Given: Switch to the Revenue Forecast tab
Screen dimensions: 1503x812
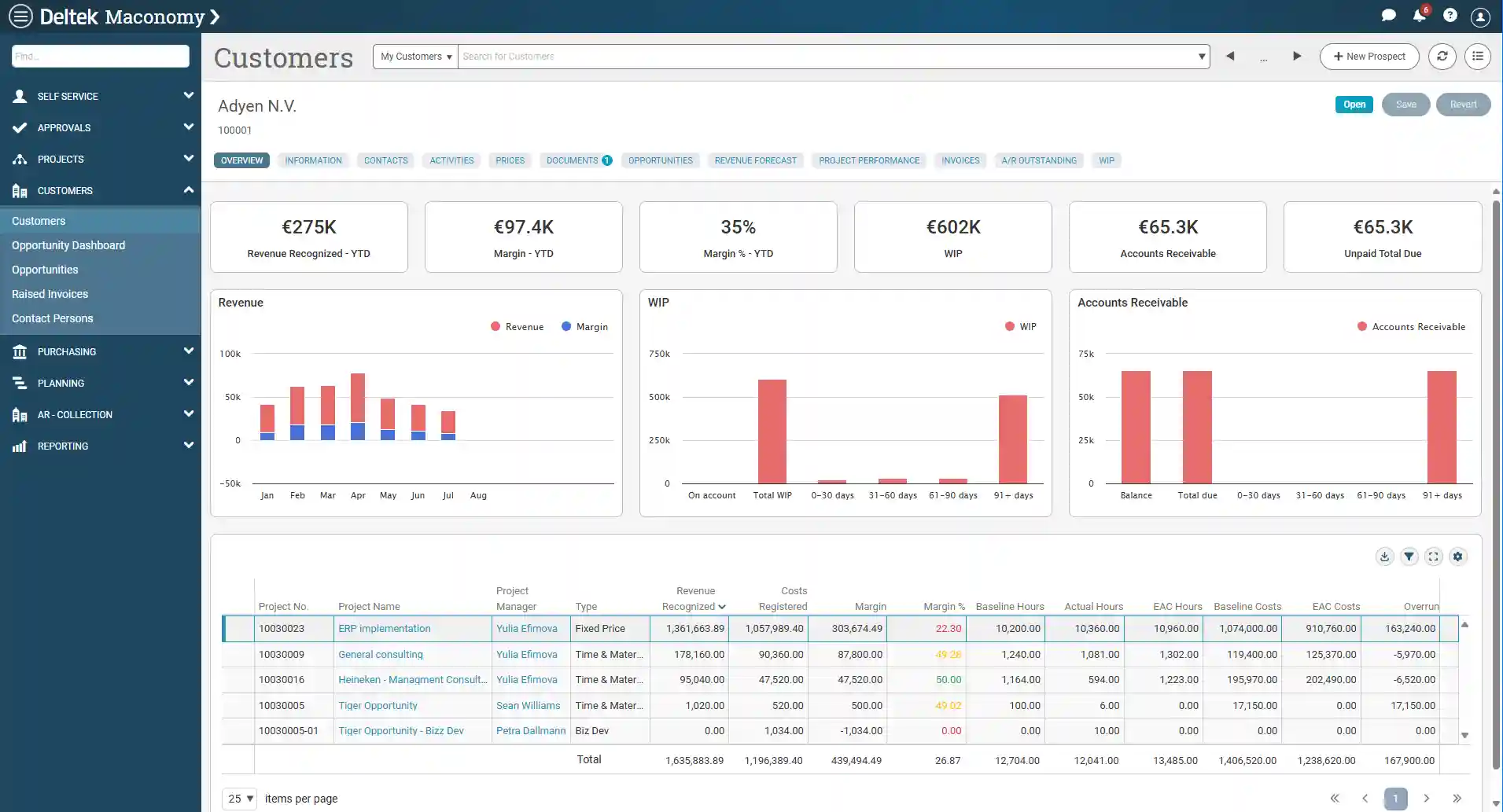Looking at the screenshot, I should pos(755,160).
